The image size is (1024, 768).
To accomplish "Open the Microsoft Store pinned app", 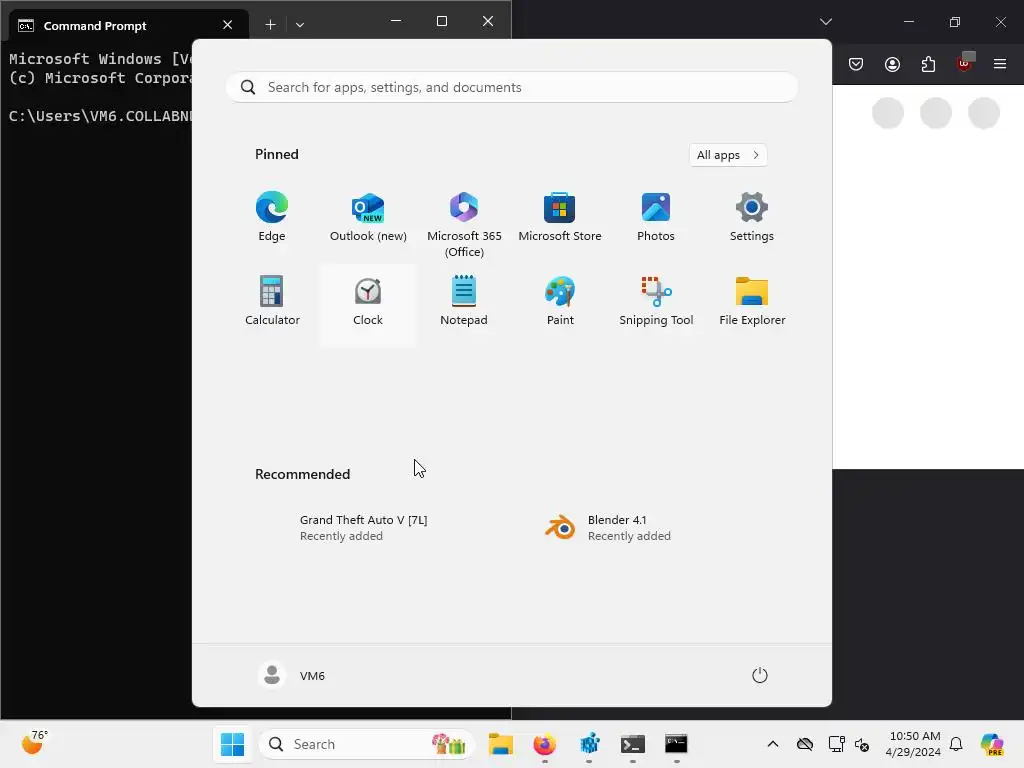I will pyautogui.click(x=560, y=218).
